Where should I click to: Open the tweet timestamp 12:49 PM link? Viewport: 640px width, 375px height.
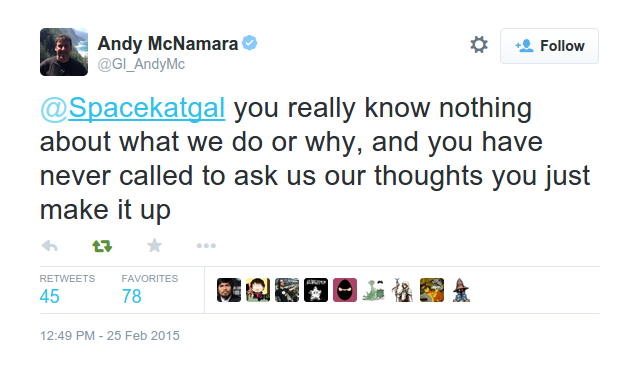point(110,335)
